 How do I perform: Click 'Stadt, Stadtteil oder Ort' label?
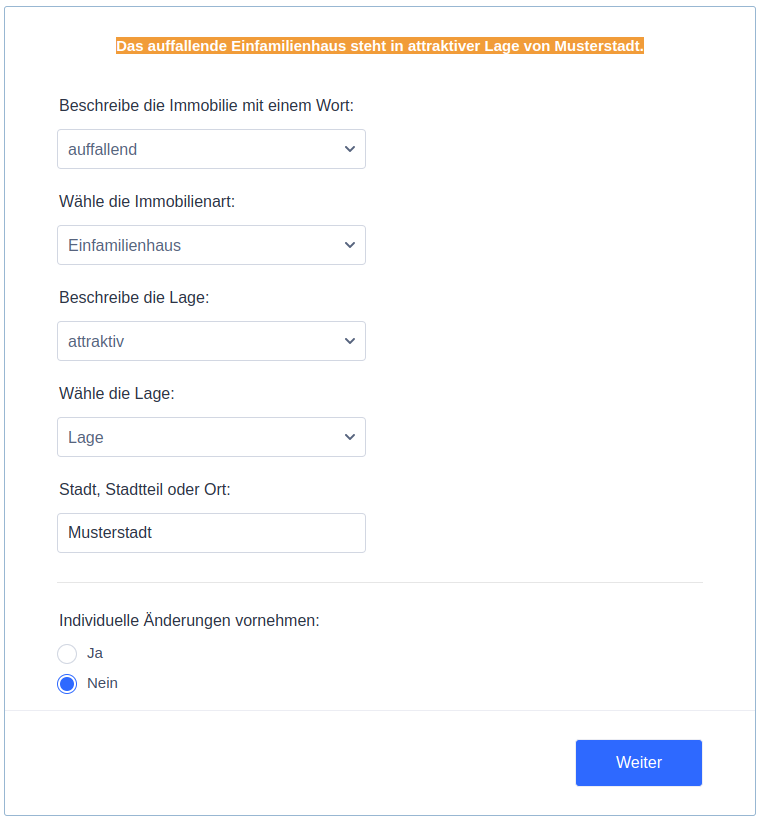pos(145,489)
